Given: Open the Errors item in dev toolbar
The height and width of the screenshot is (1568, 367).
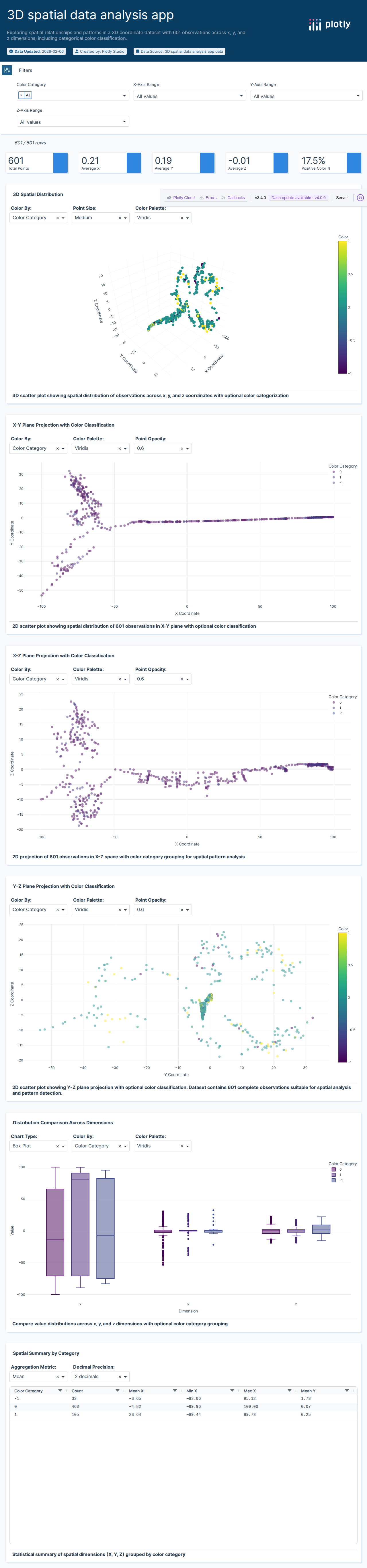Looking at the screenshot, I should coord(208,198).
